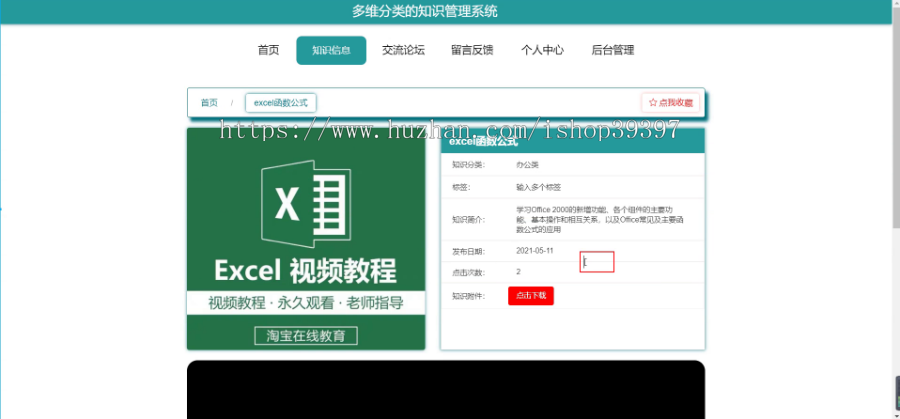Click the 点我收藏 favorite button
The image size is (900, 419).
pyautogui.click(x=670, y=103)
